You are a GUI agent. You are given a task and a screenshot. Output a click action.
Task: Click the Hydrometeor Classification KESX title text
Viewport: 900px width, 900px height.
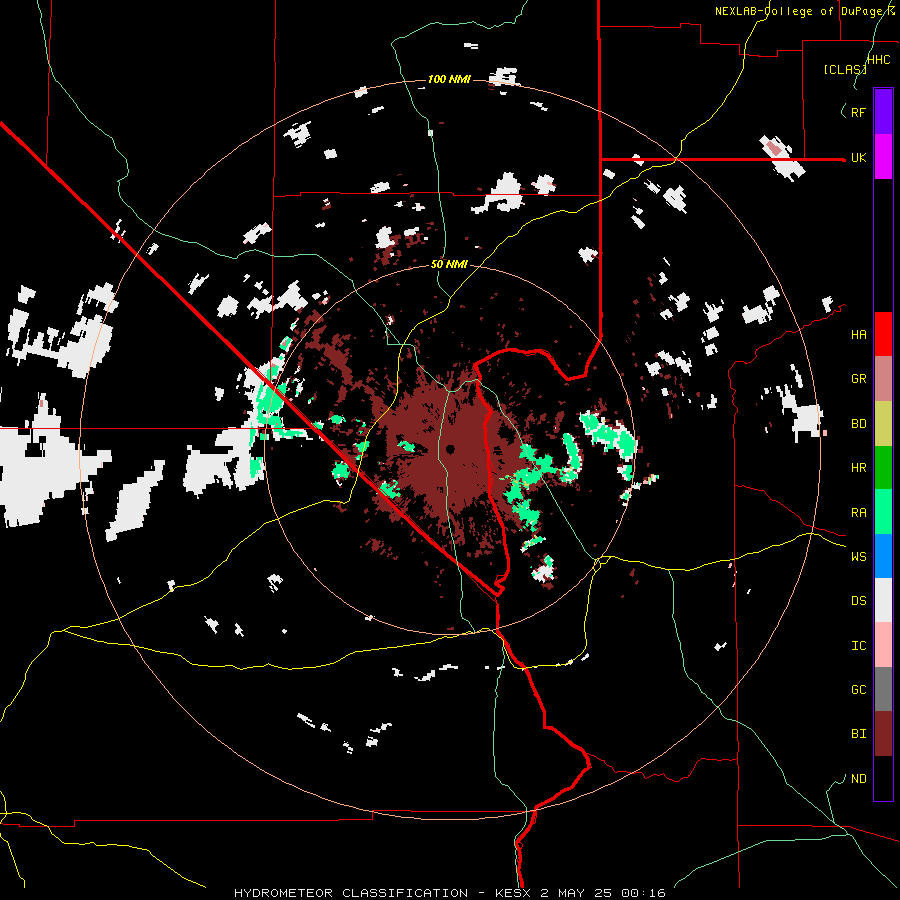450,893
